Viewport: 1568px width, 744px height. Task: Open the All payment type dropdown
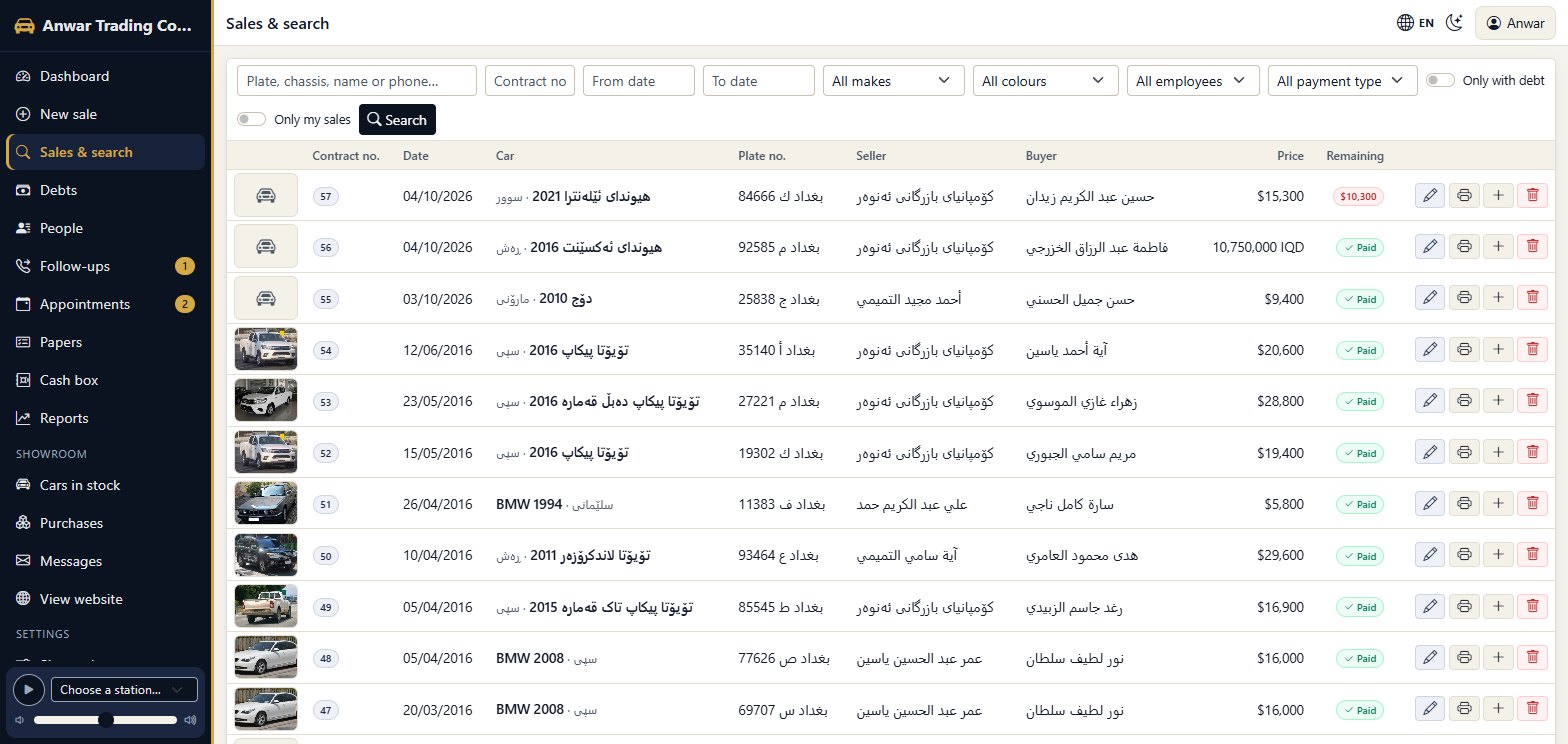coord(1342,81)
